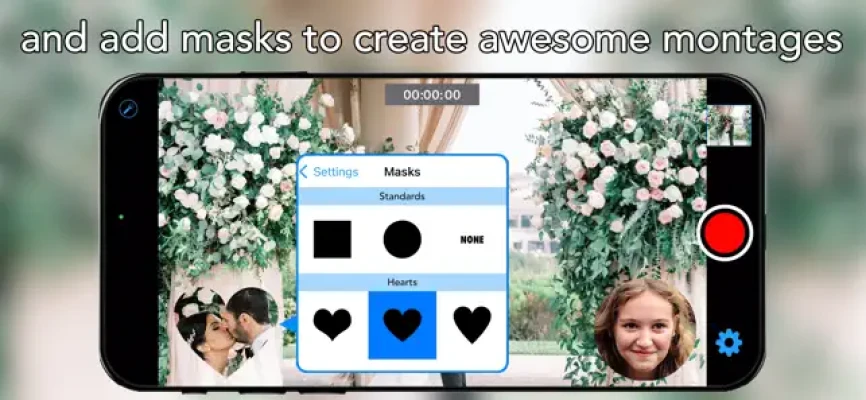The image size is (866, 400).
Task: Select the circular girl's face overlay
Action: click(645, 328)
